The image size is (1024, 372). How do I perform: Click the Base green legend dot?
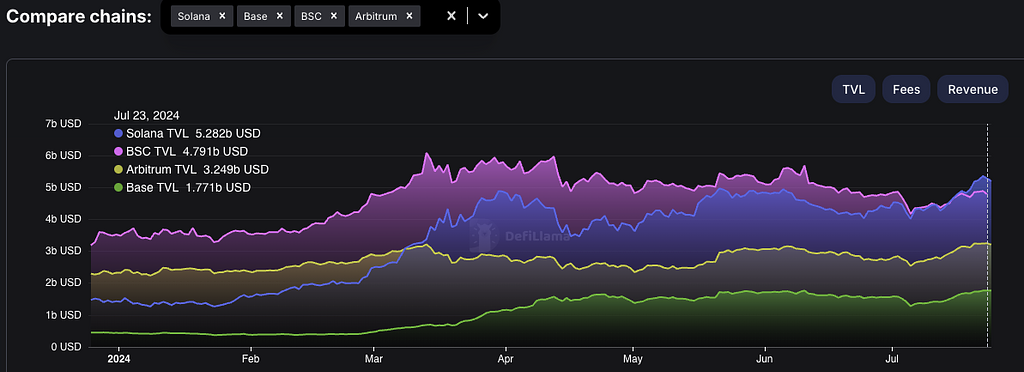[118, 188]
